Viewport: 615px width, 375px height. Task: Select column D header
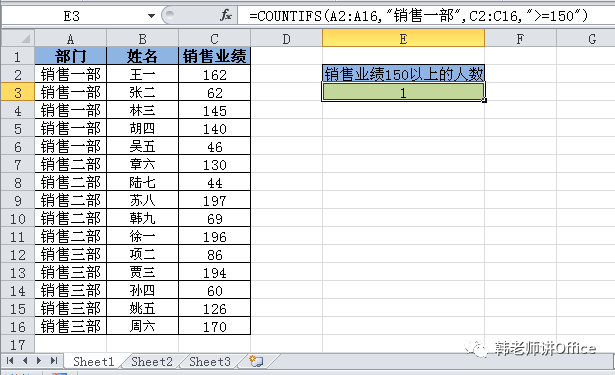[x=286, y=39]
